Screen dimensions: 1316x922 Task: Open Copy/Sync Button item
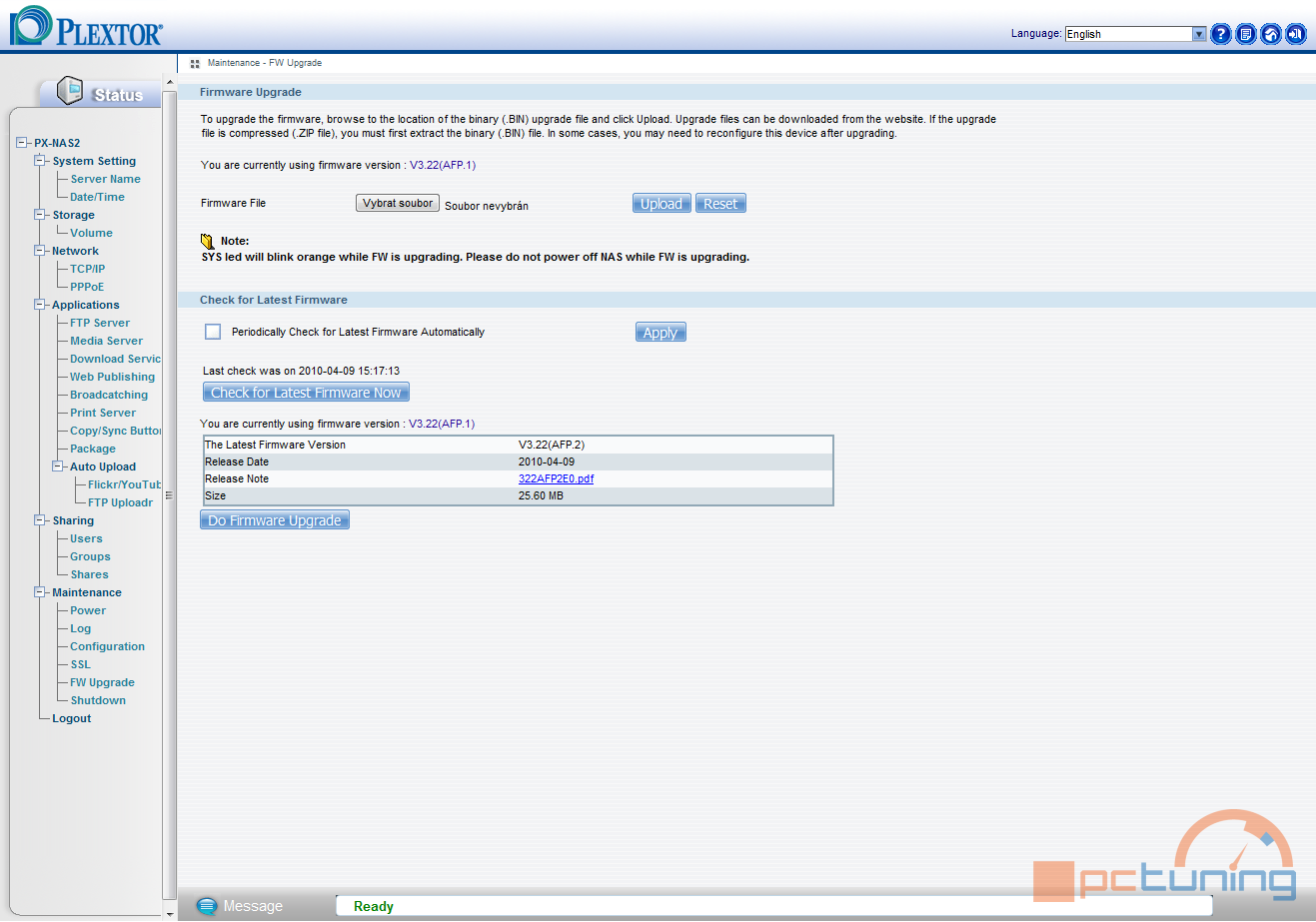[x=115, y=431]
